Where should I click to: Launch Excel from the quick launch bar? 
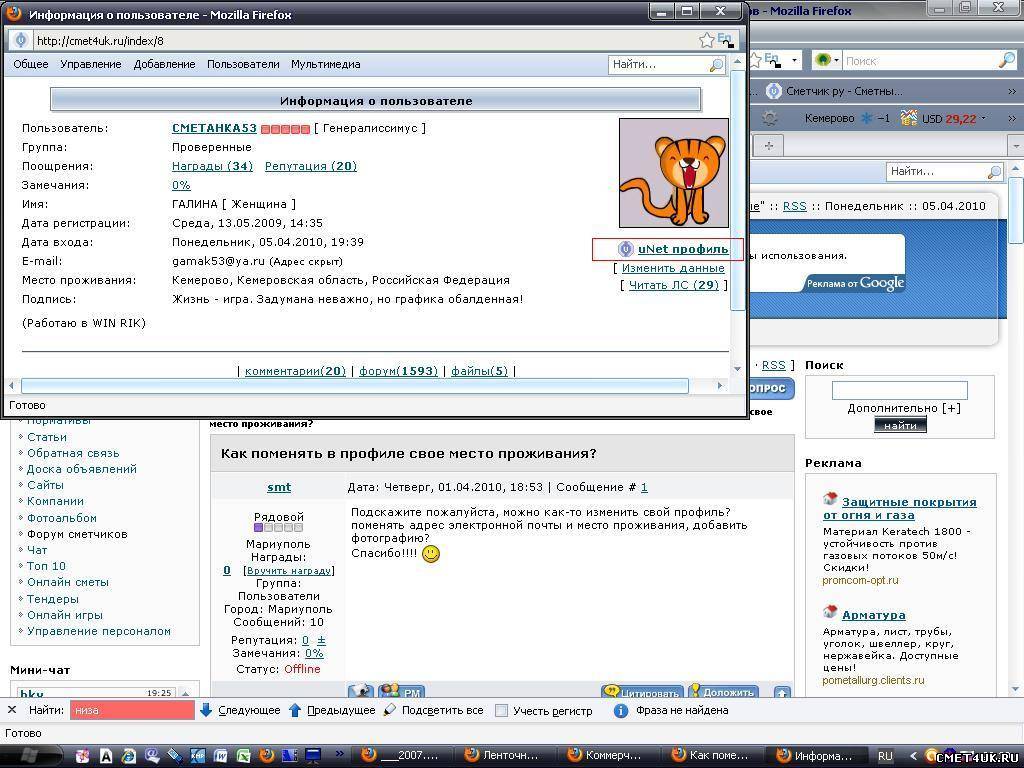point(243,756)
